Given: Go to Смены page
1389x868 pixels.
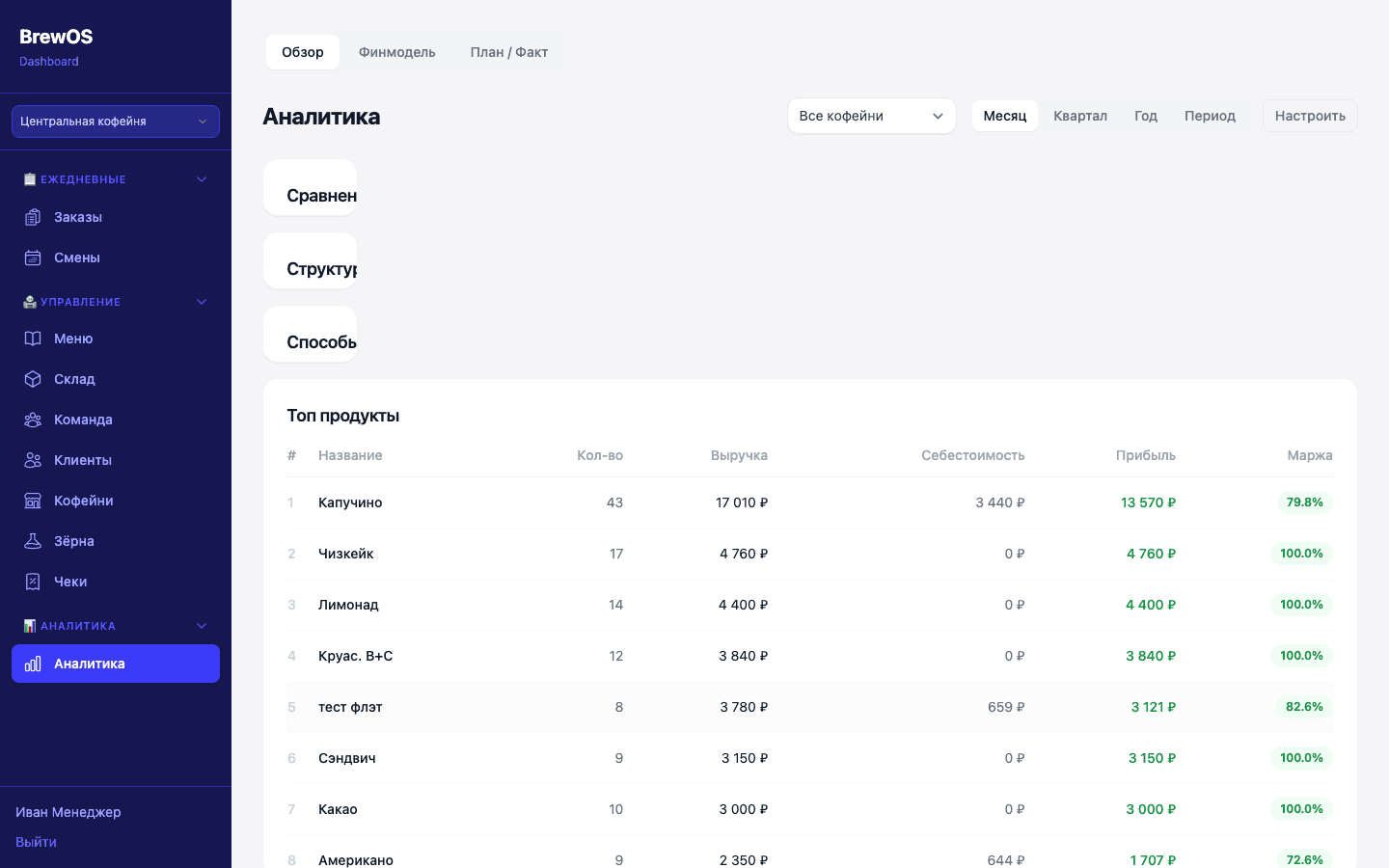Looking at the screenshot, I should pyautogui.click(x=116, y=258).
